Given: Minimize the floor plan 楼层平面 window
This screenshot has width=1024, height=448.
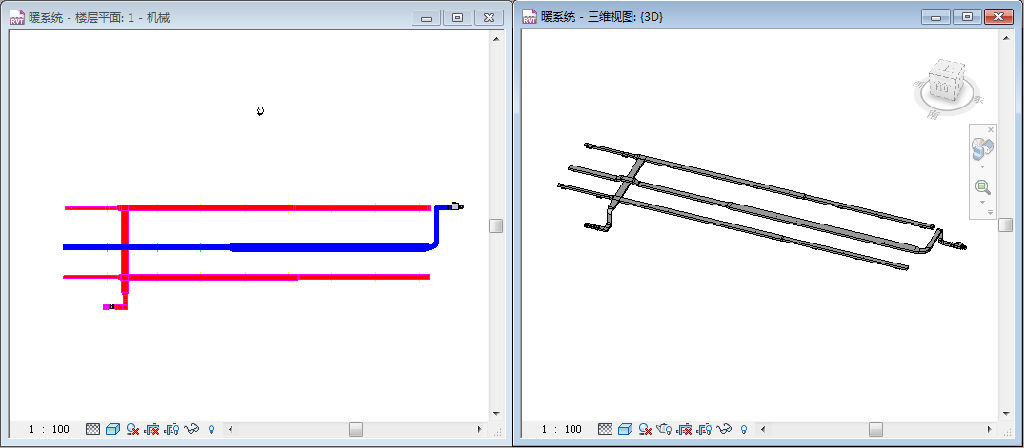Looking at the screenshot, I should (x=426, y=18).
